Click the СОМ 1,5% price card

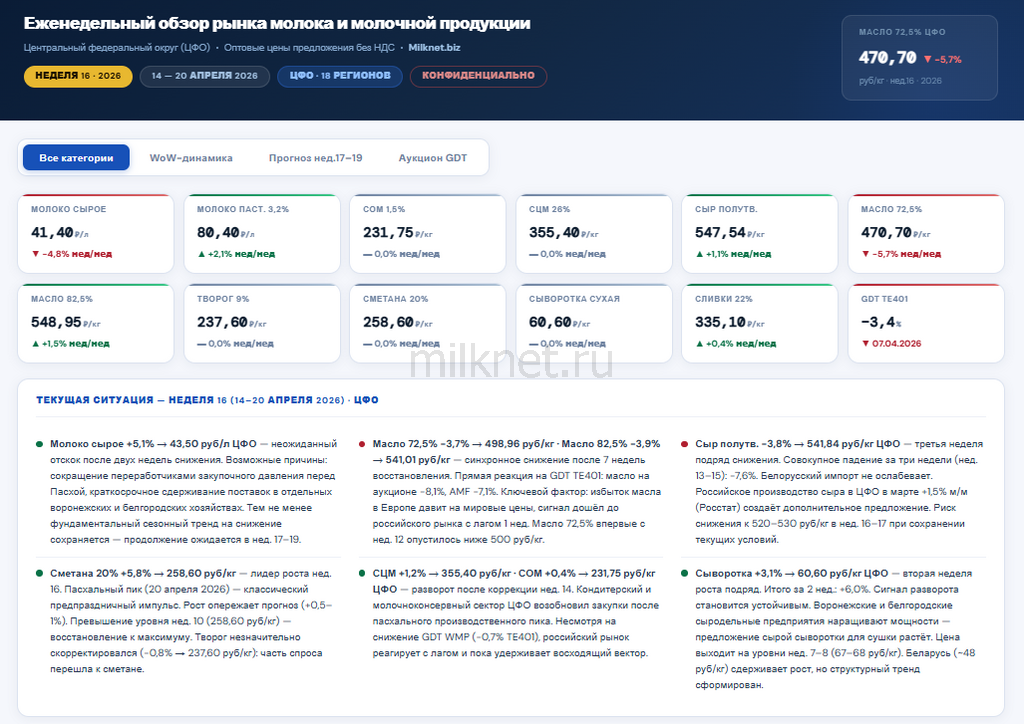pyautogui.click(x=428, y=233)
